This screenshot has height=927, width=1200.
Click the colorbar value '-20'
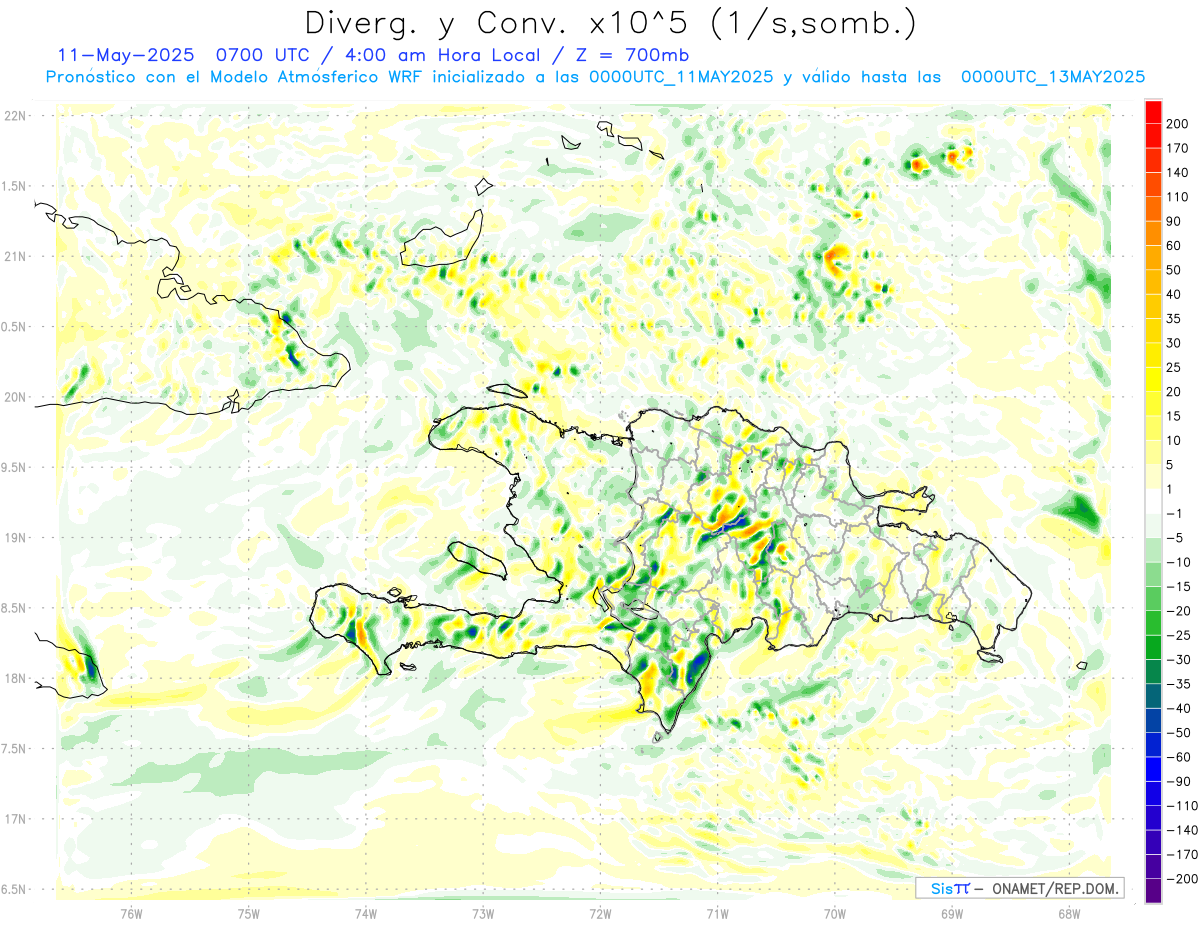(x=1178, y=611)
